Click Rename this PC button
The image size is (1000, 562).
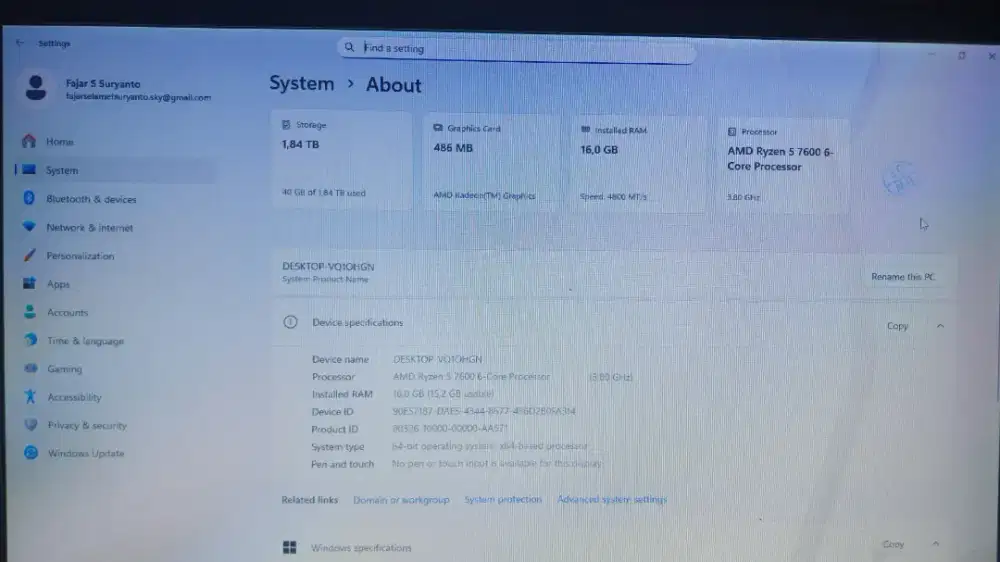click(902, 277)
